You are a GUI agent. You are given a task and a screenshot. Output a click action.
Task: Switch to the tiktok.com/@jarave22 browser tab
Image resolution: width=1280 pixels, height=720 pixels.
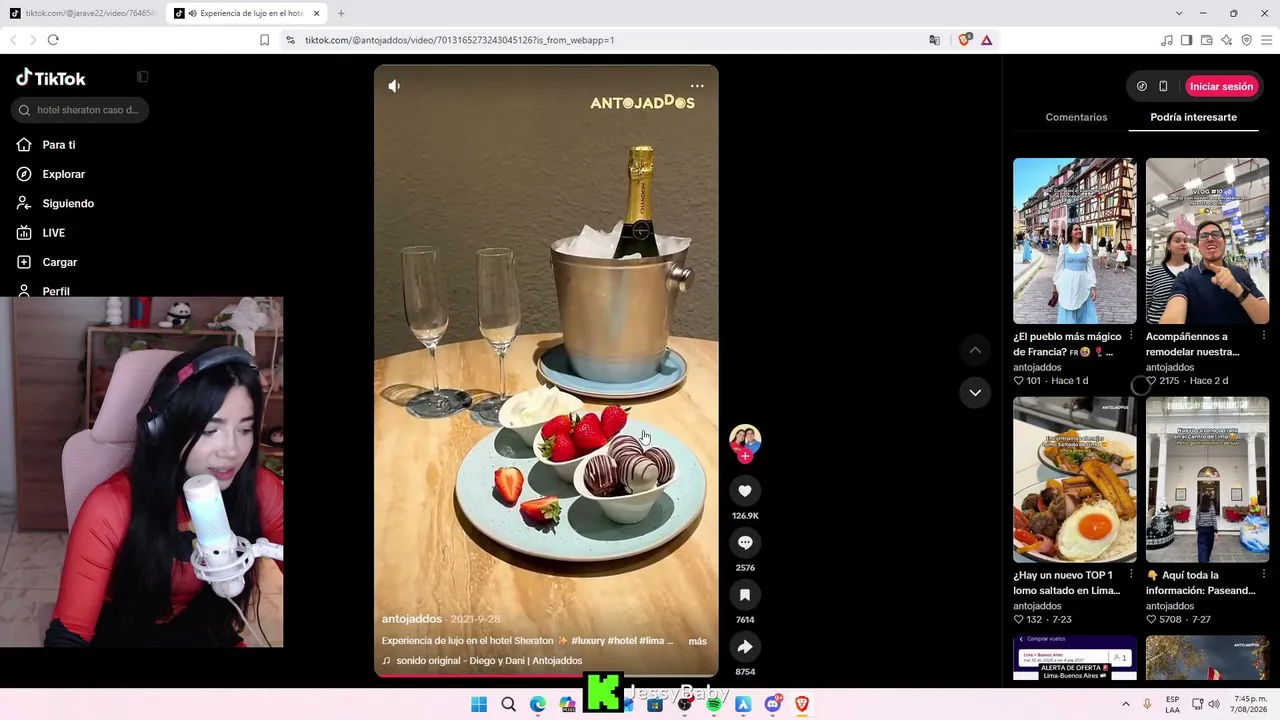[x=82, y=13]
